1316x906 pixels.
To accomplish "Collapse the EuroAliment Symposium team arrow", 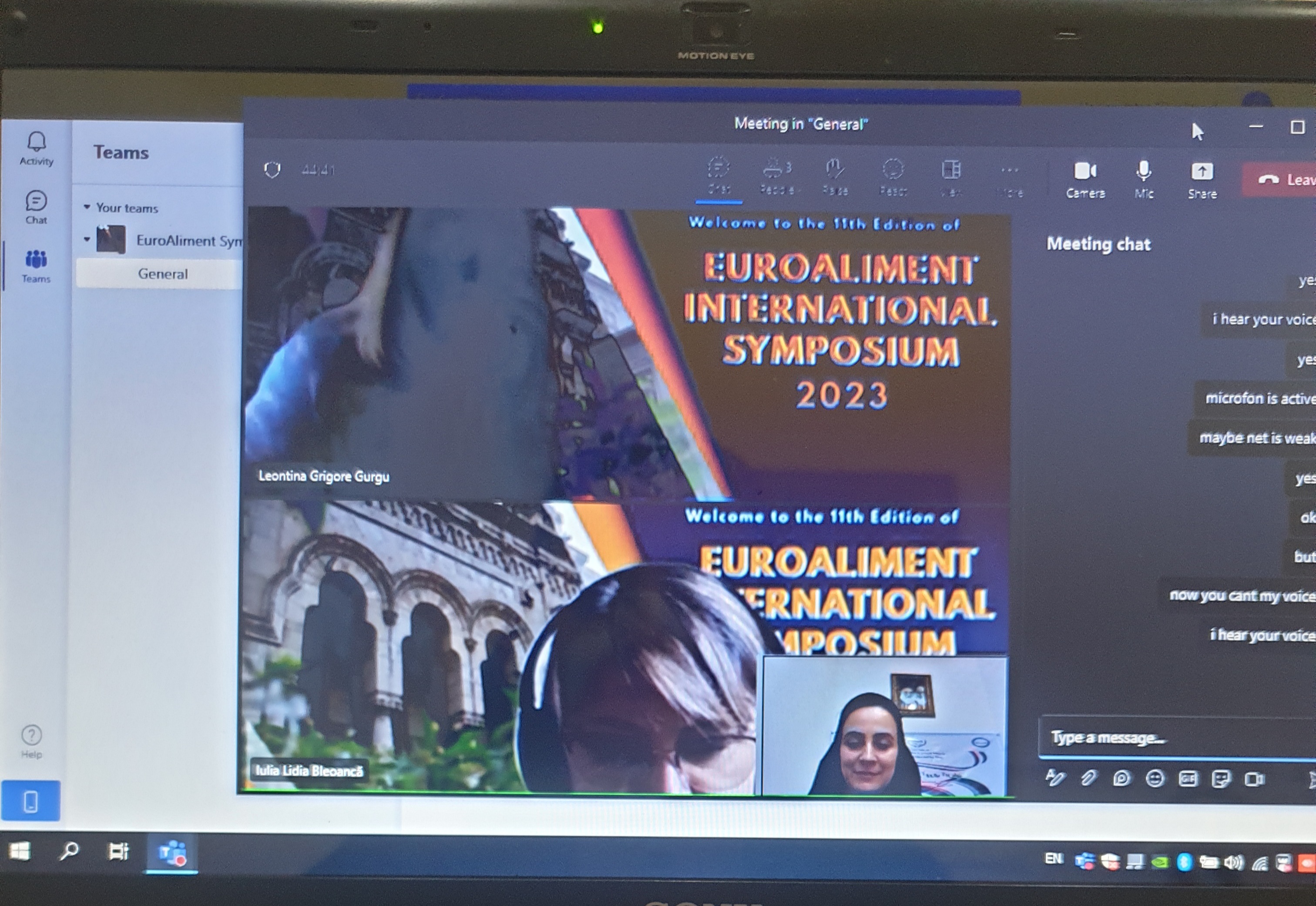I will coord(87,239).
